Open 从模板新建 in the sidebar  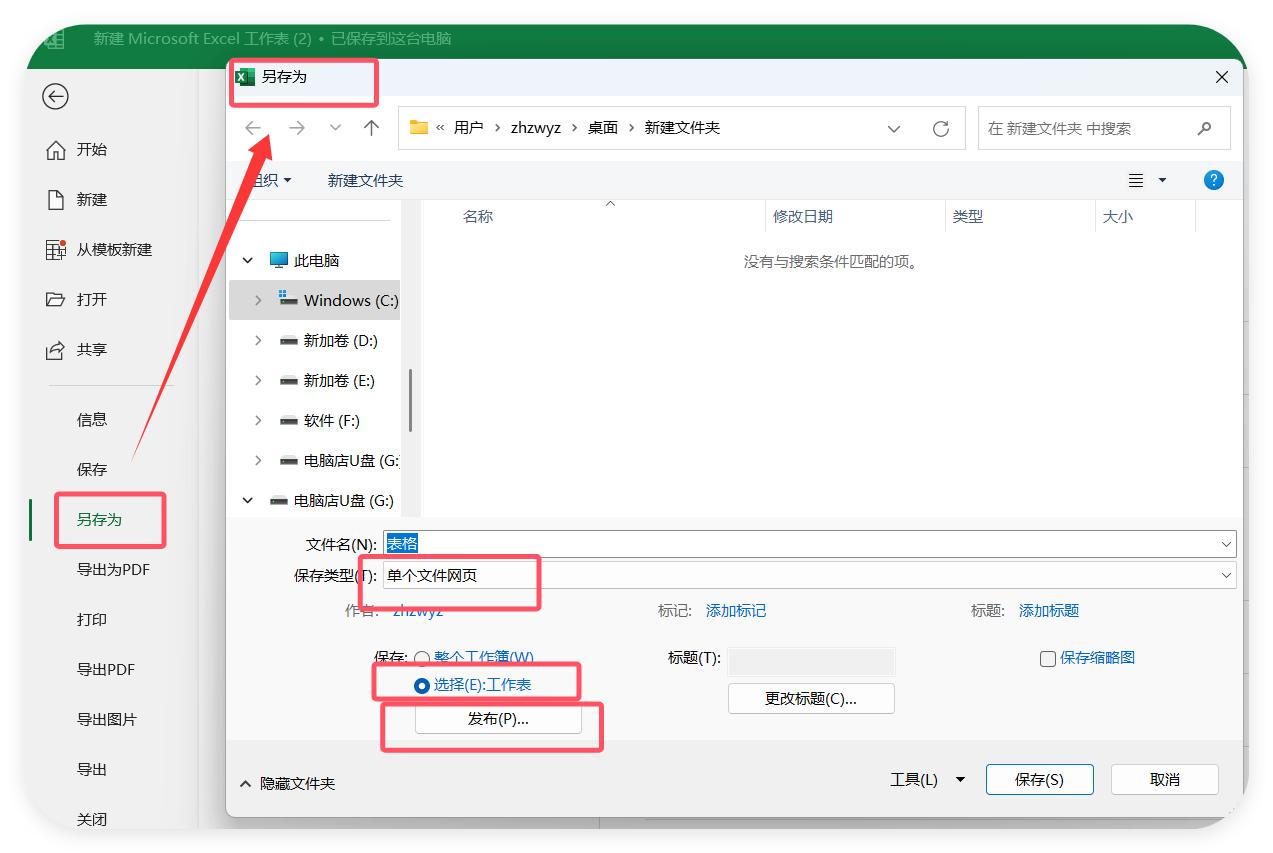pyautogui.click(x=113, y=250)
